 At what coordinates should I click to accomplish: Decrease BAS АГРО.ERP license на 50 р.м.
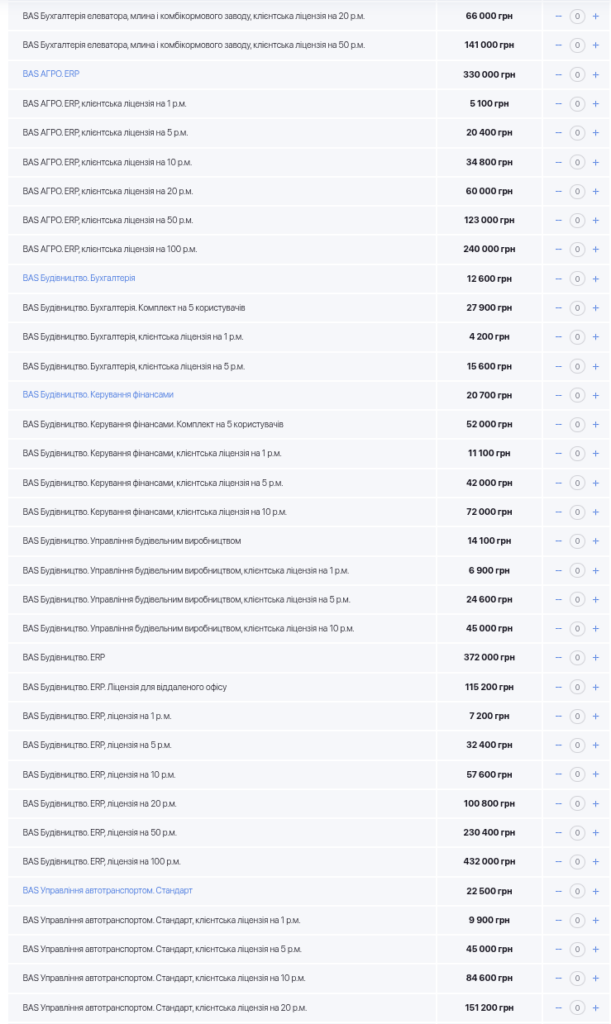click(x=559, y=220)
